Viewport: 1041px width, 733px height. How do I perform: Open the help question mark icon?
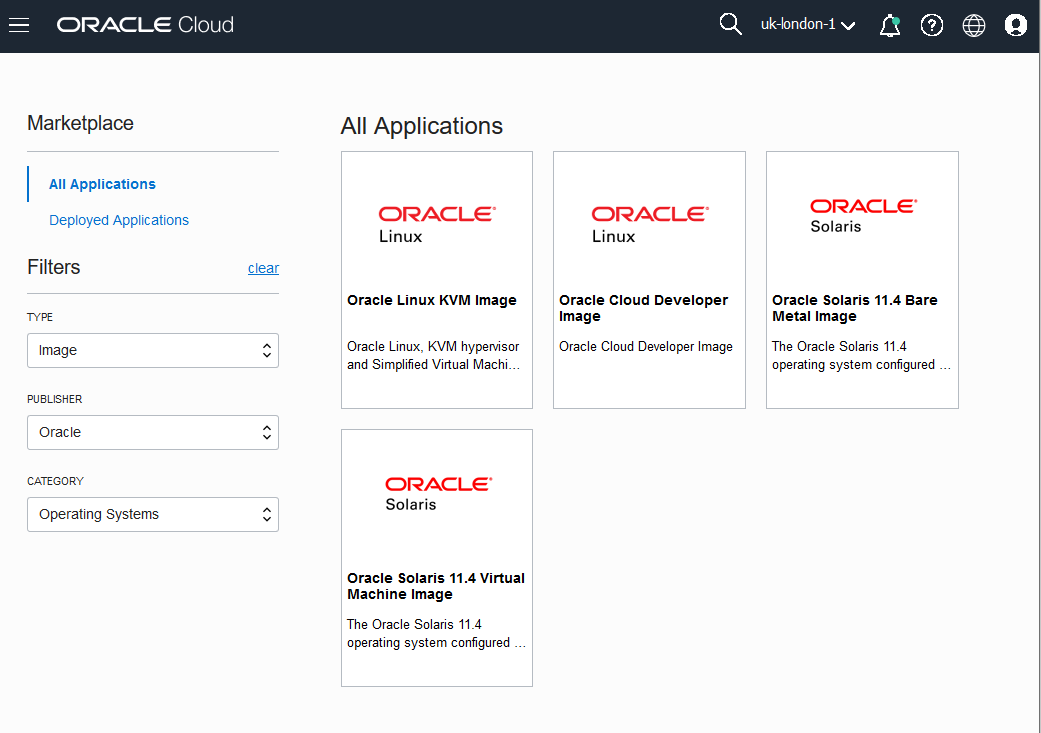click(932, 26)
